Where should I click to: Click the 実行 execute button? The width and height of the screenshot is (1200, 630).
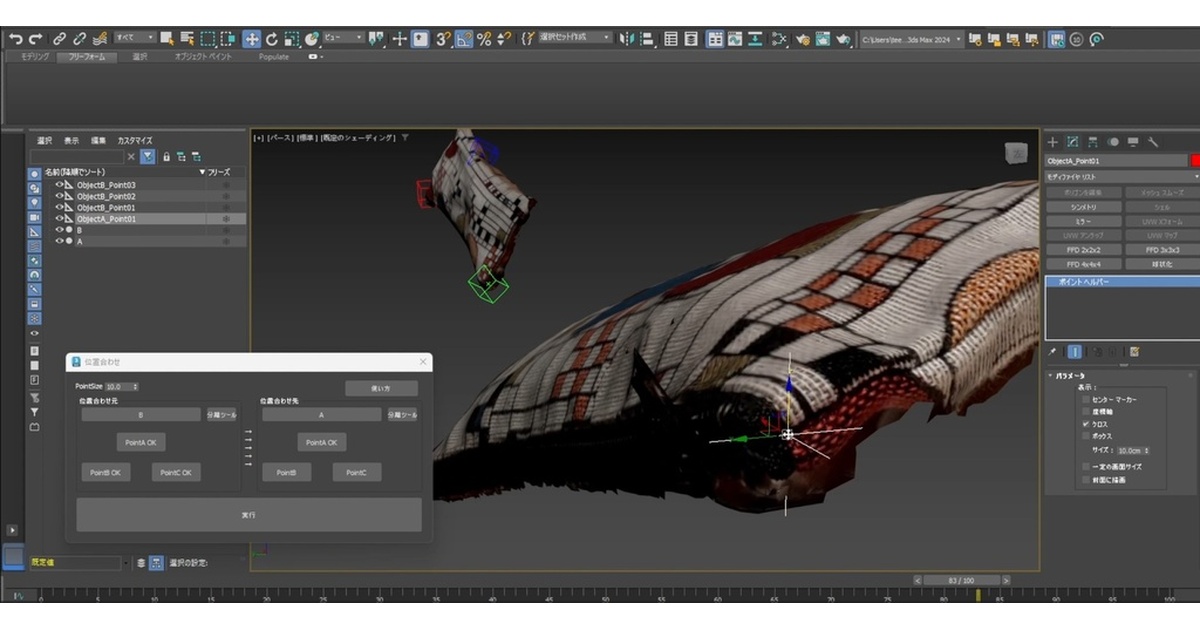[249, 515]
